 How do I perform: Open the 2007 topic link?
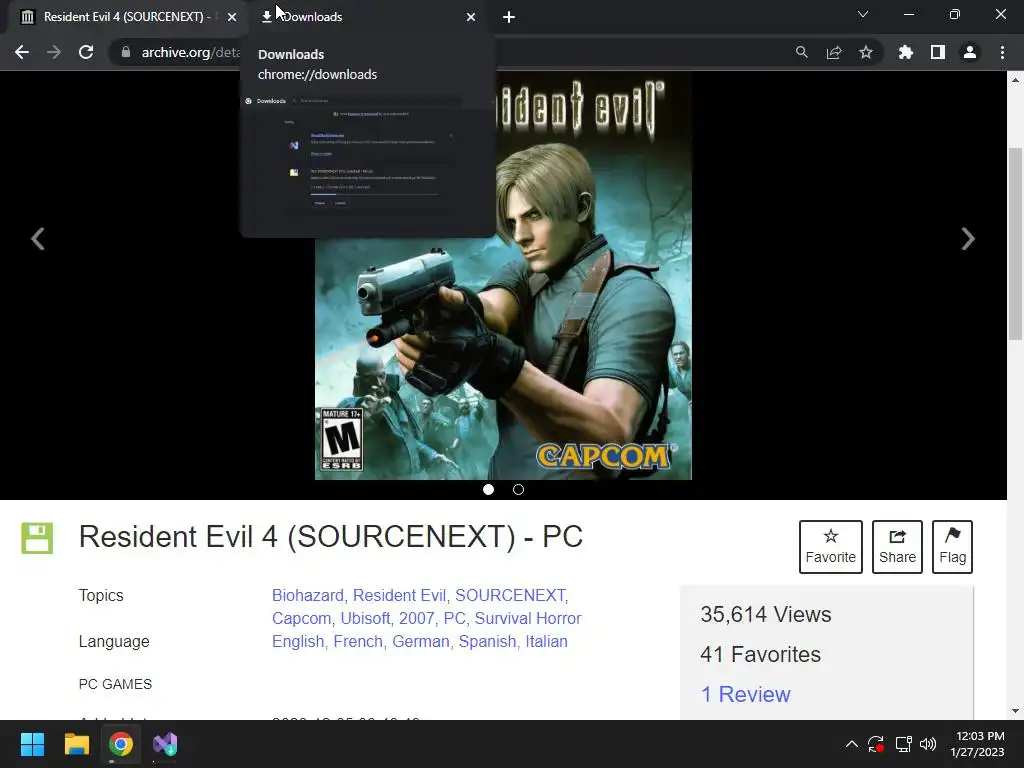coord(416,618)
